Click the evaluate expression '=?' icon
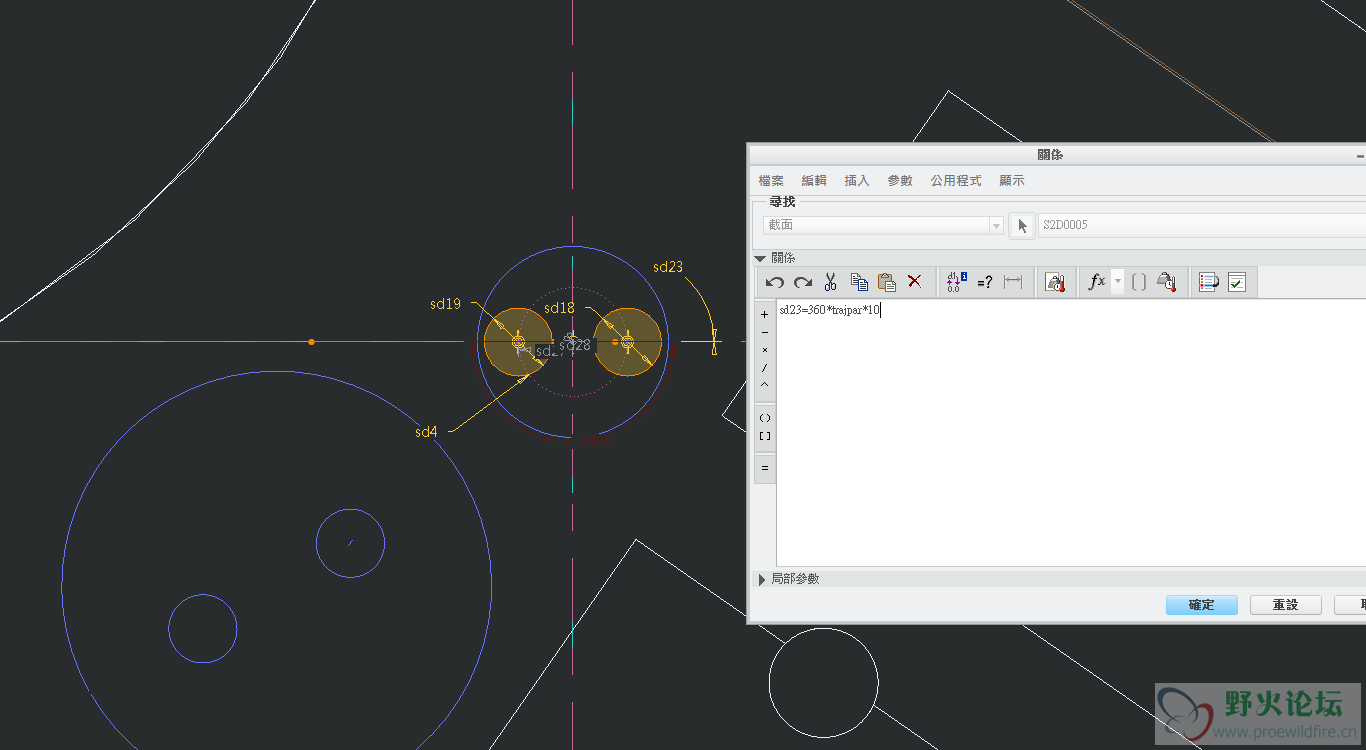This screenshot has height=750, width=1366. click(x=984, y=282)
